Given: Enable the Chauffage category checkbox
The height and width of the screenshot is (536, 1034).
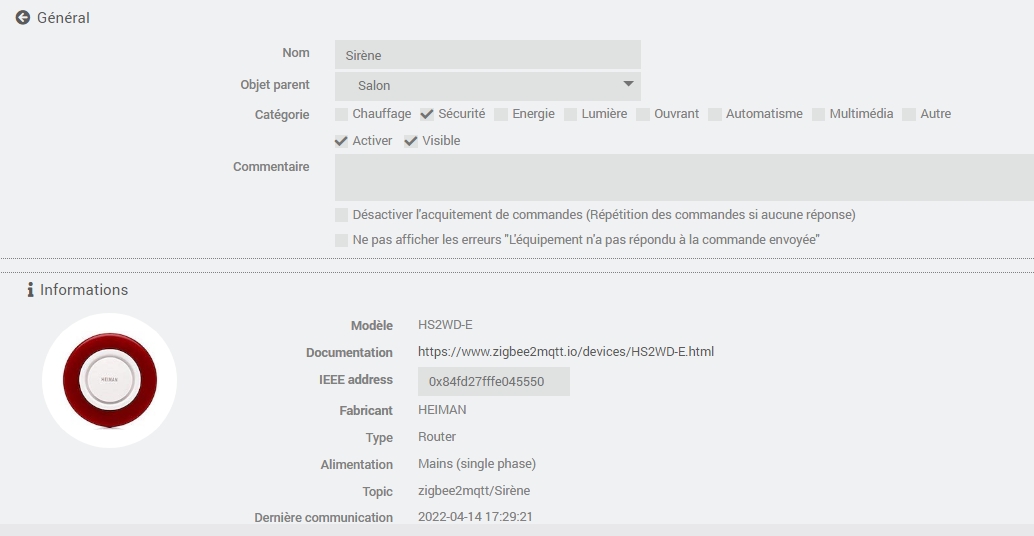Looking at the screenshot, I should coord(342,114).
